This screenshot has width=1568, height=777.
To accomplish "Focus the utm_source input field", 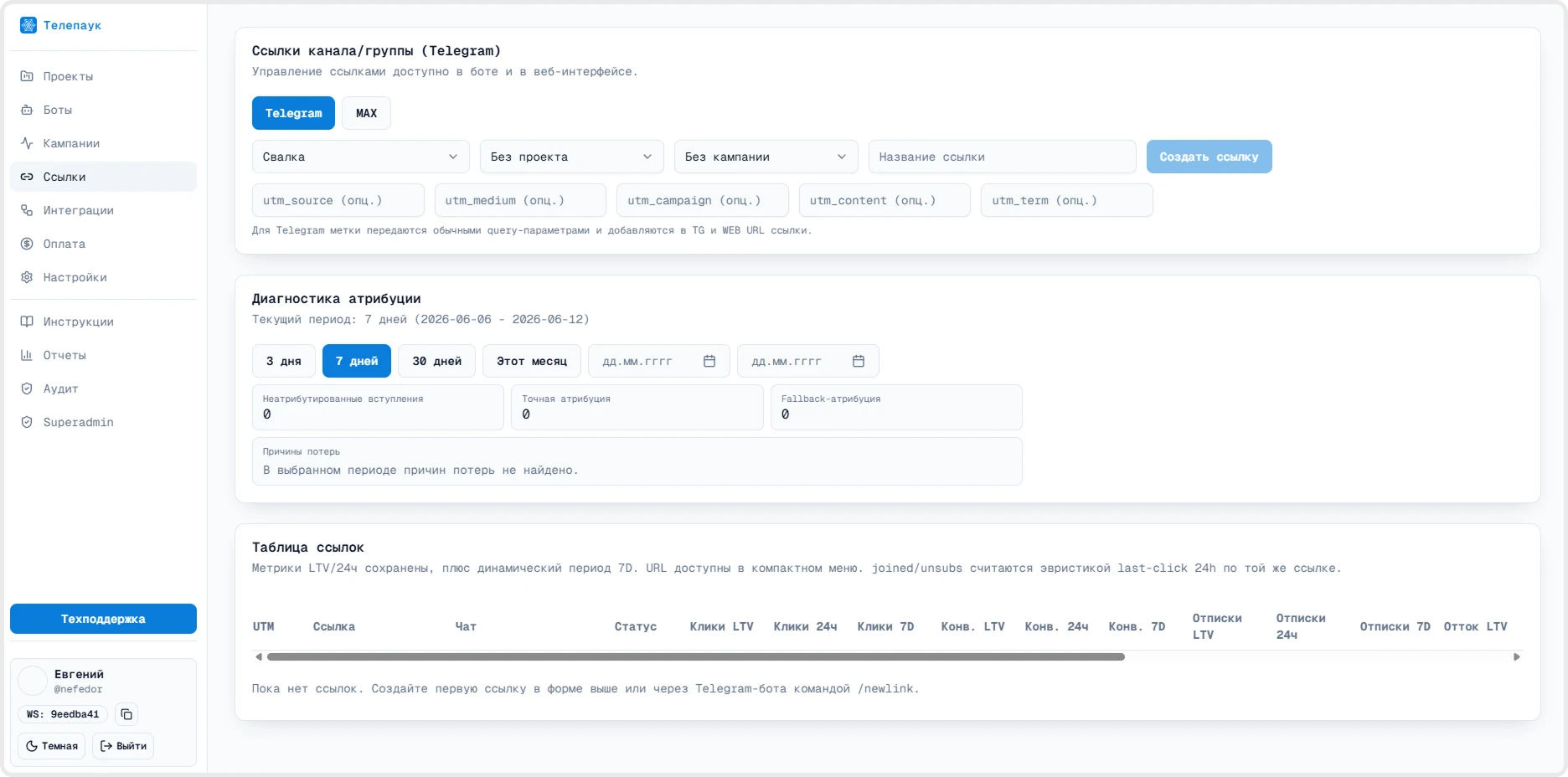I will tap(338, 200).
